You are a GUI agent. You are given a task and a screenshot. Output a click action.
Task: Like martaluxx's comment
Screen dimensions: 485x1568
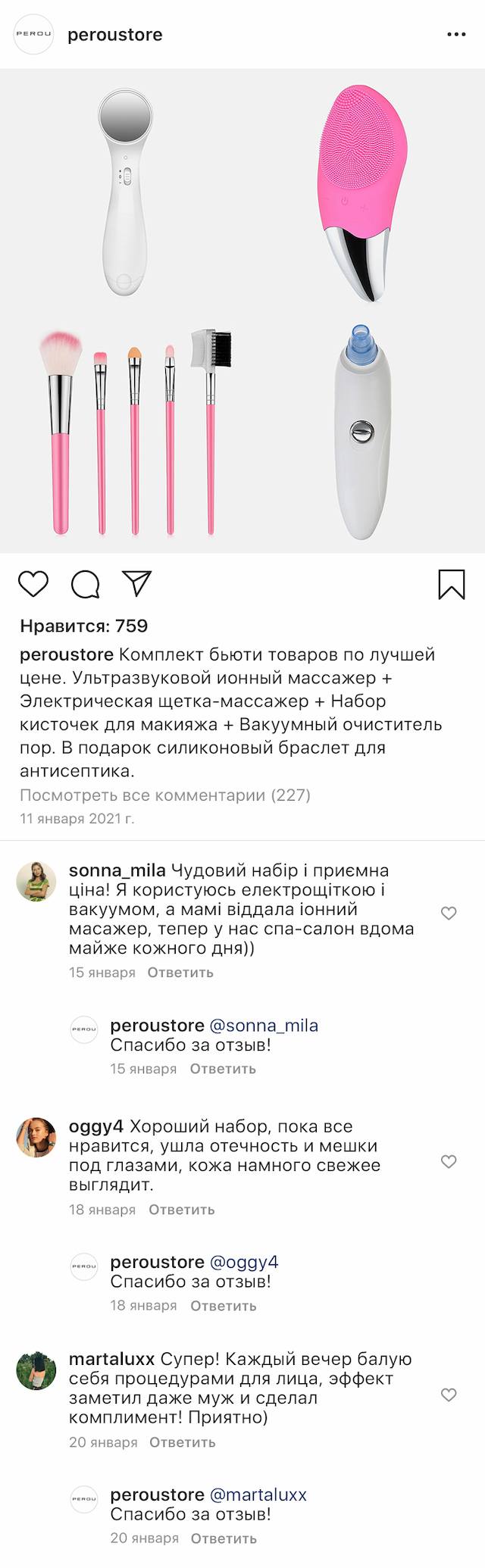click(449, 1395)
